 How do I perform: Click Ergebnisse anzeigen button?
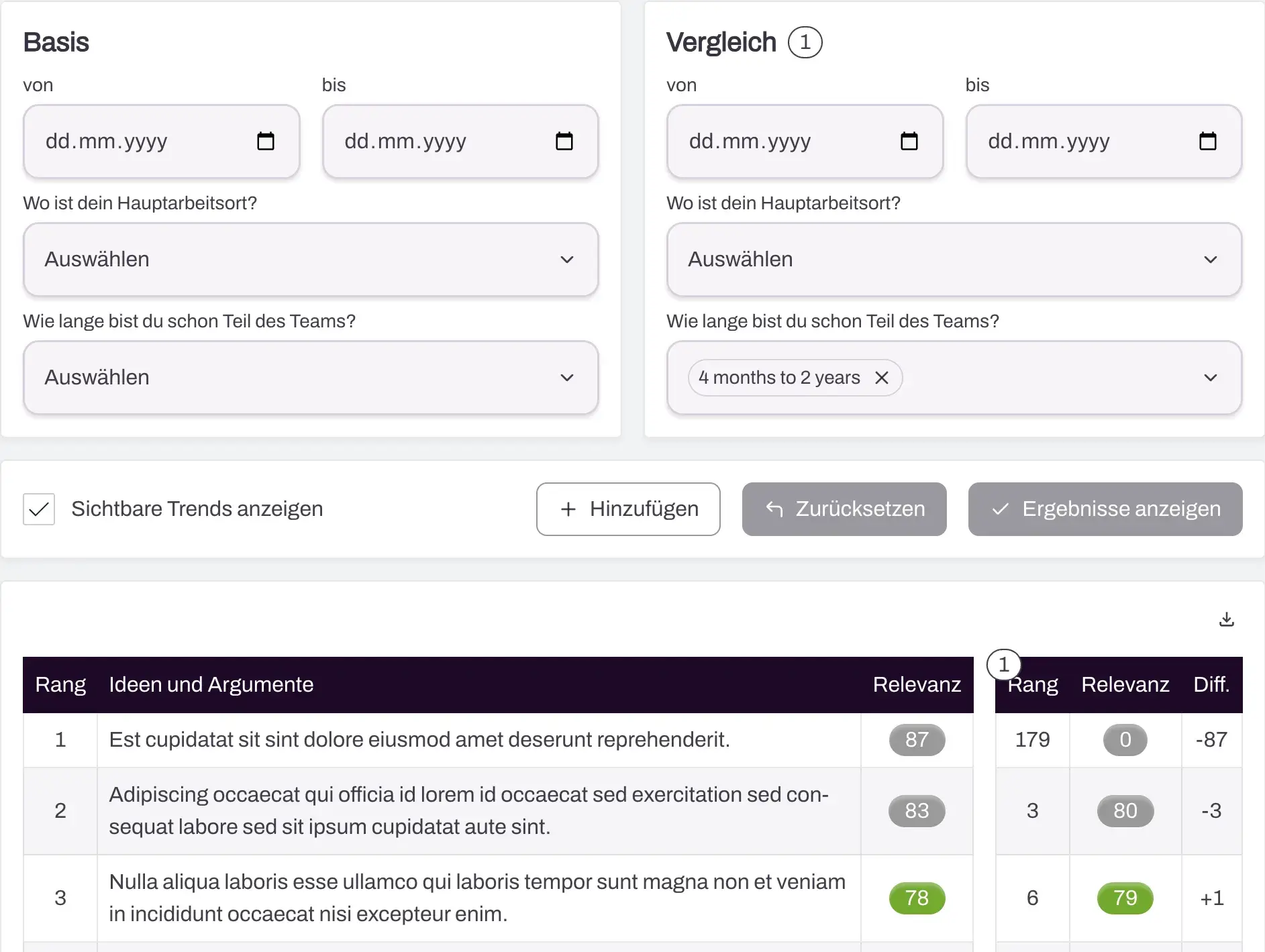pyautogui.click(x=1105, y=509)
